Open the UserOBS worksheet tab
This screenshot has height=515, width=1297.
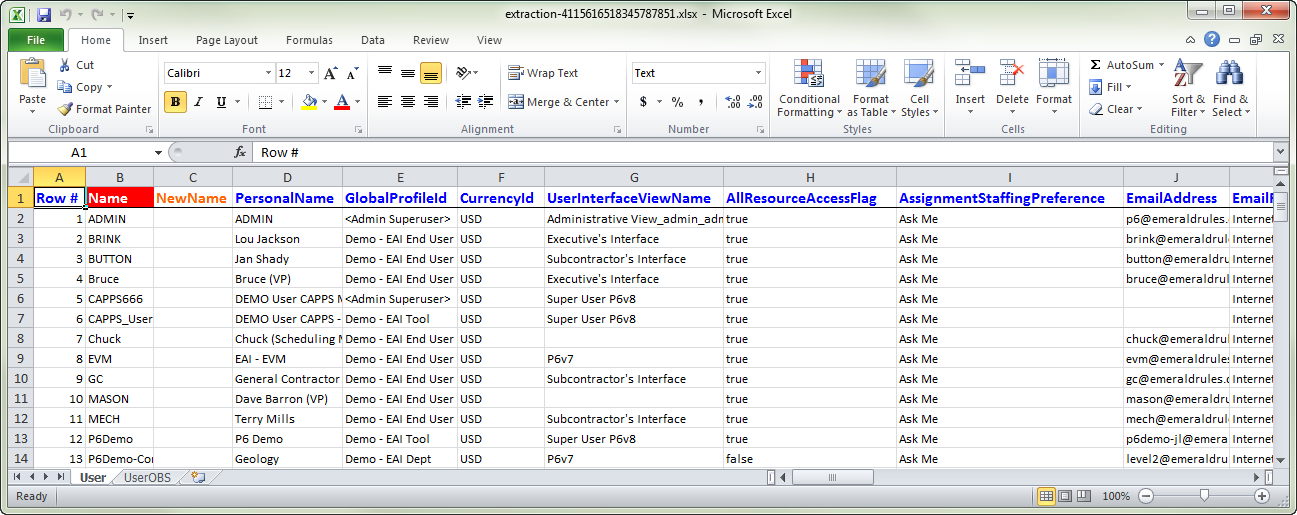click(x=146, y=478)
